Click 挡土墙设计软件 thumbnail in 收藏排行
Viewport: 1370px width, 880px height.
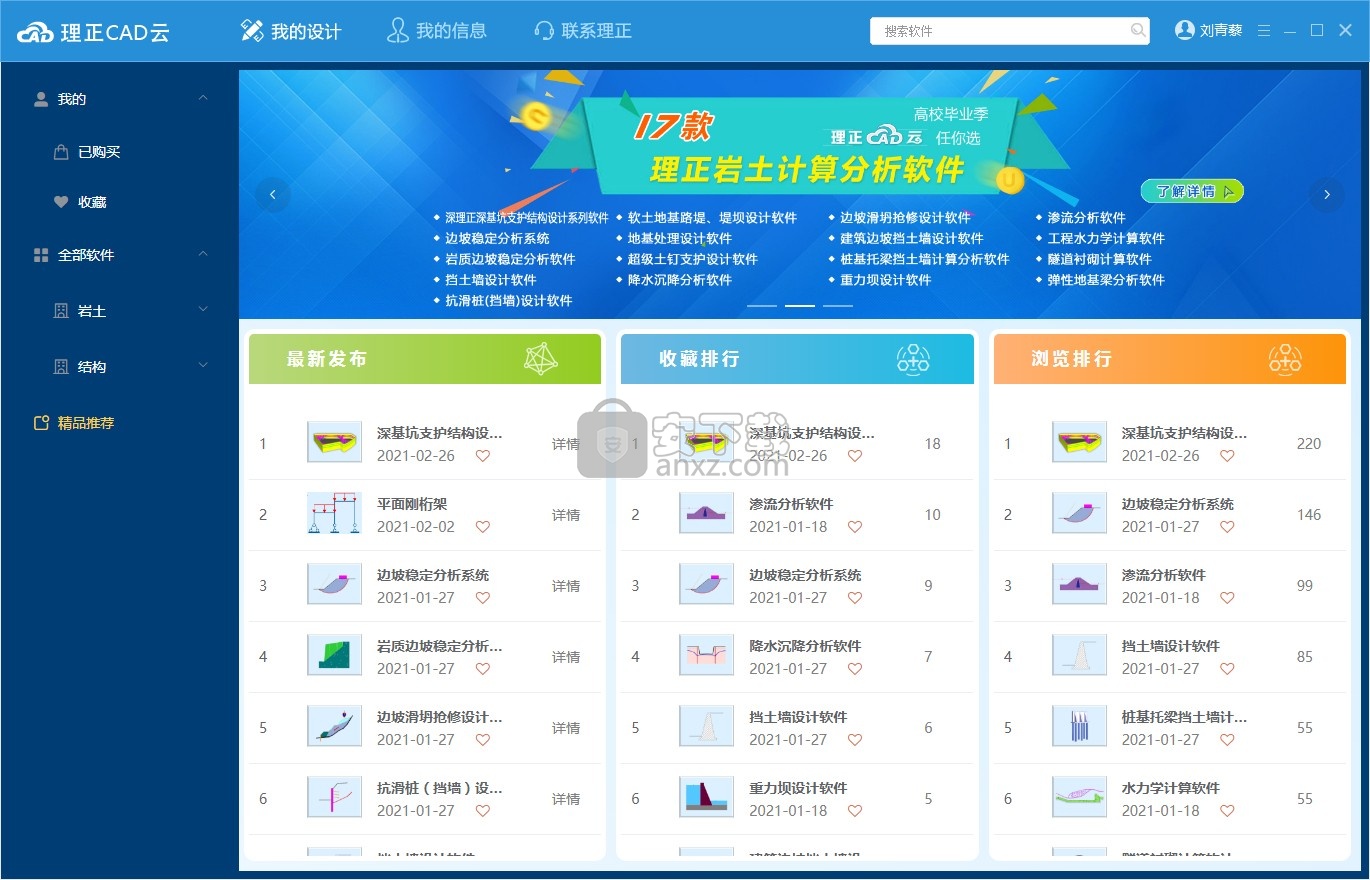[x=706, y=726]
